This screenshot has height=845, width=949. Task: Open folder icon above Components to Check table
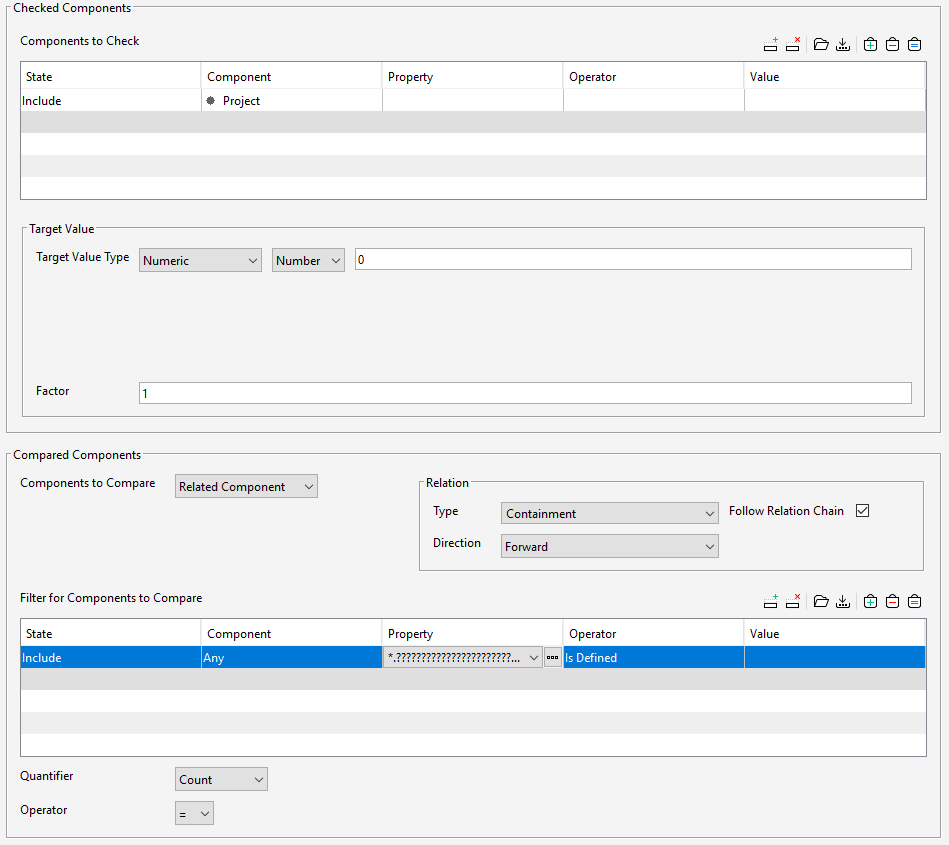click(821, 44)
